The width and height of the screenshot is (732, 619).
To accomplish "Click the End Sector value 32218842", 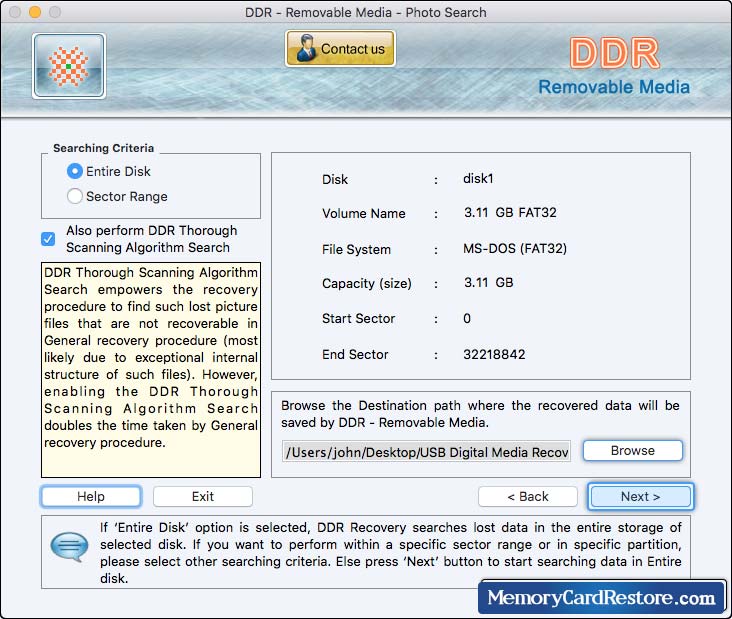I will point(494,354).
